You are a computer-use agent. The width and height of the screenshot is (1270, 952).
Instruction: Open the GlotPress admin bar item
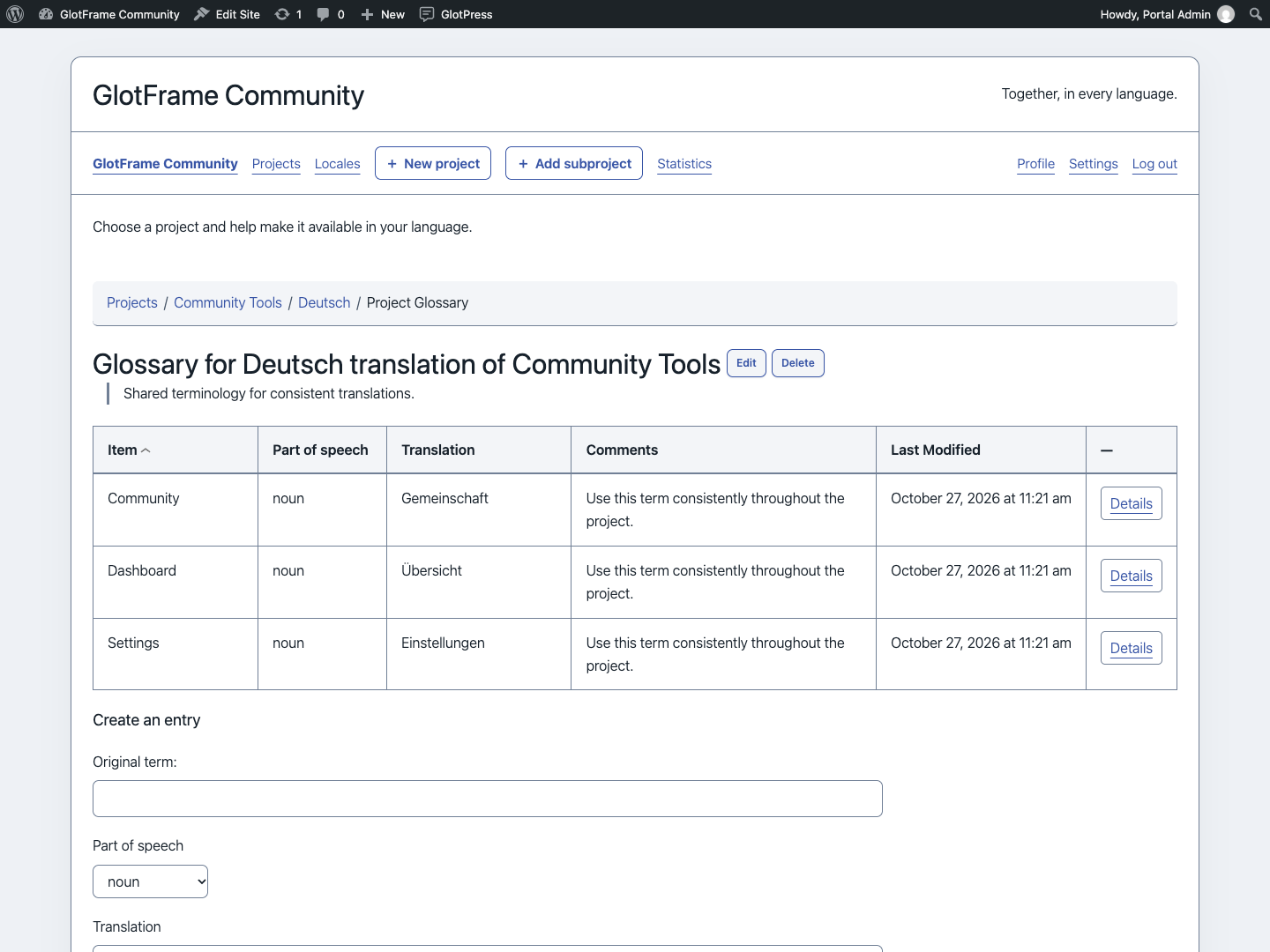point(456,14)
